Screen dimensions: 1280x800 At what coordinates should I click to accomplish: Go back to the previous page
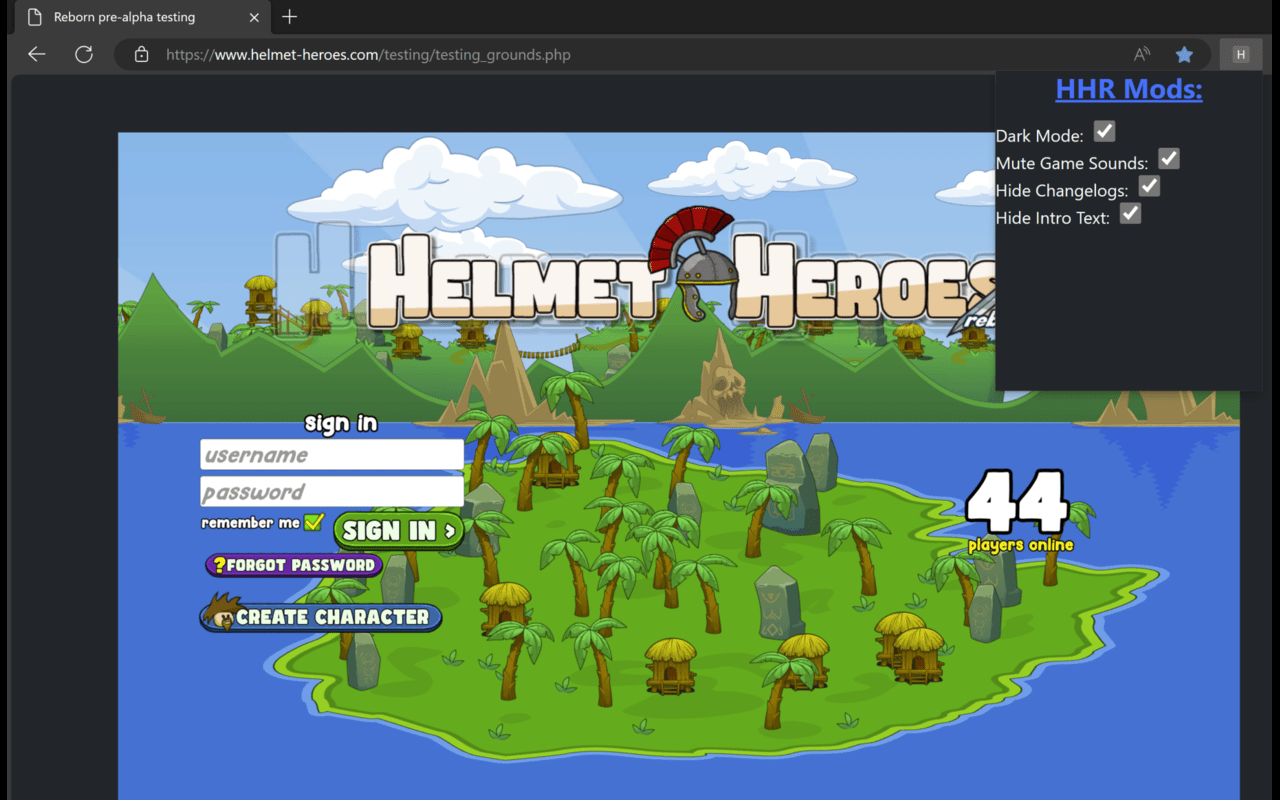(x=37, y=54)
